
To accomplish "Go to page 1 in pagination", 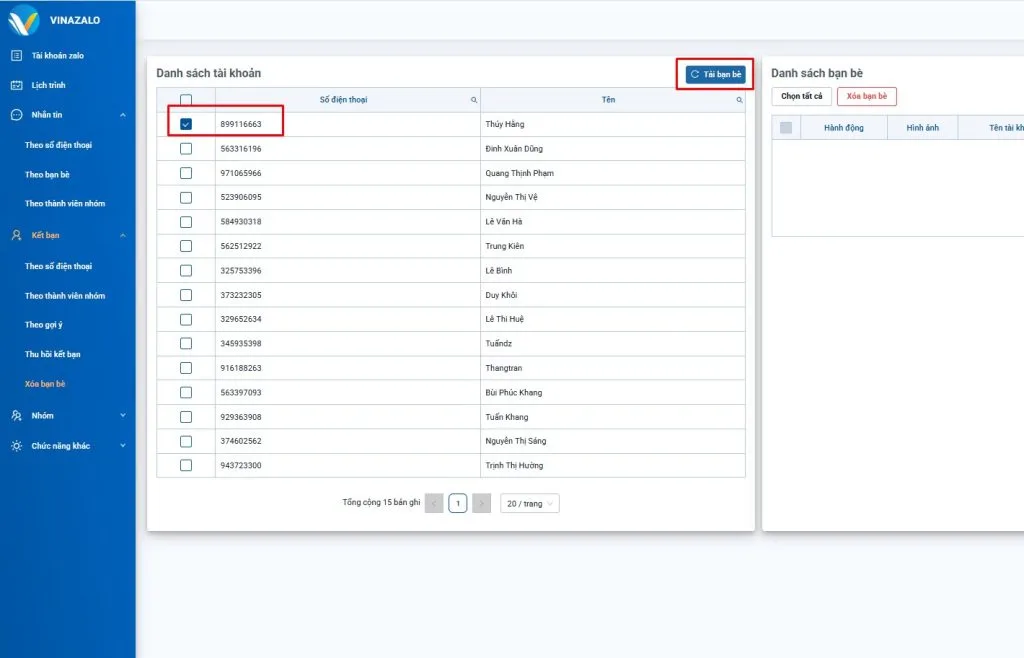I will click(x=457, y=504).
